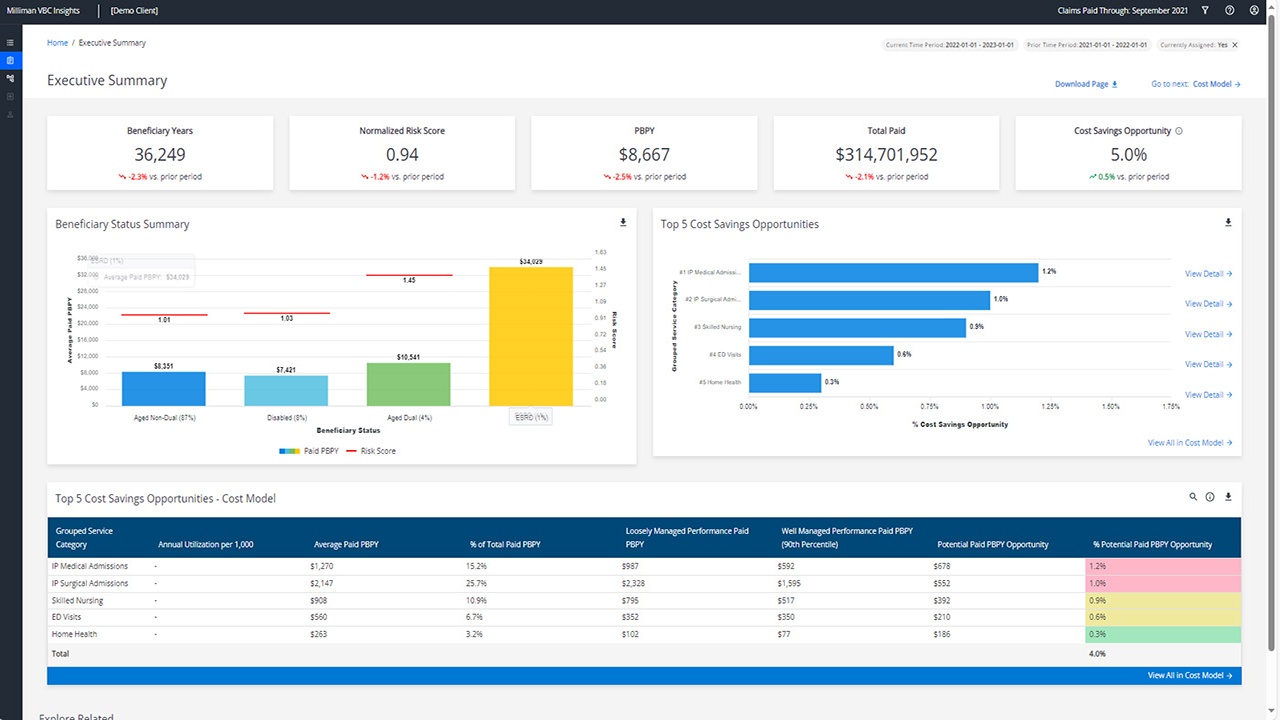Click View All in Cost Model in the table footer
The image size is (1280, 720).
[1190, 676]
